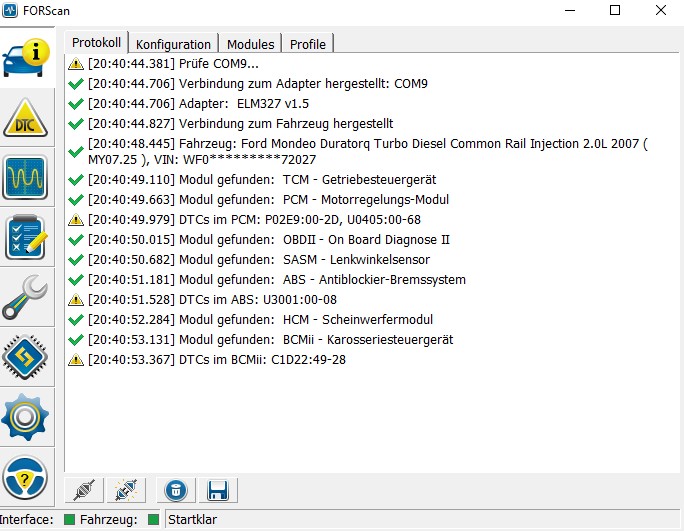This screenshot has height=531, width=684.
Task: Clear the log with the trash icon
Action: 176,490
